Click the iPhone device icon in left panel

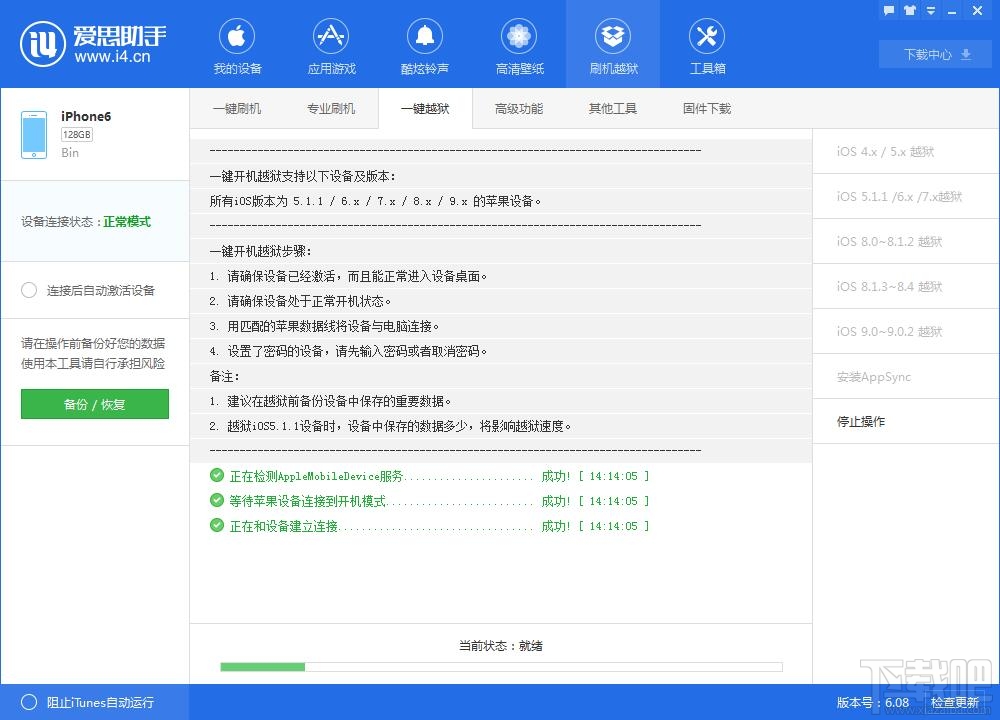33,133
